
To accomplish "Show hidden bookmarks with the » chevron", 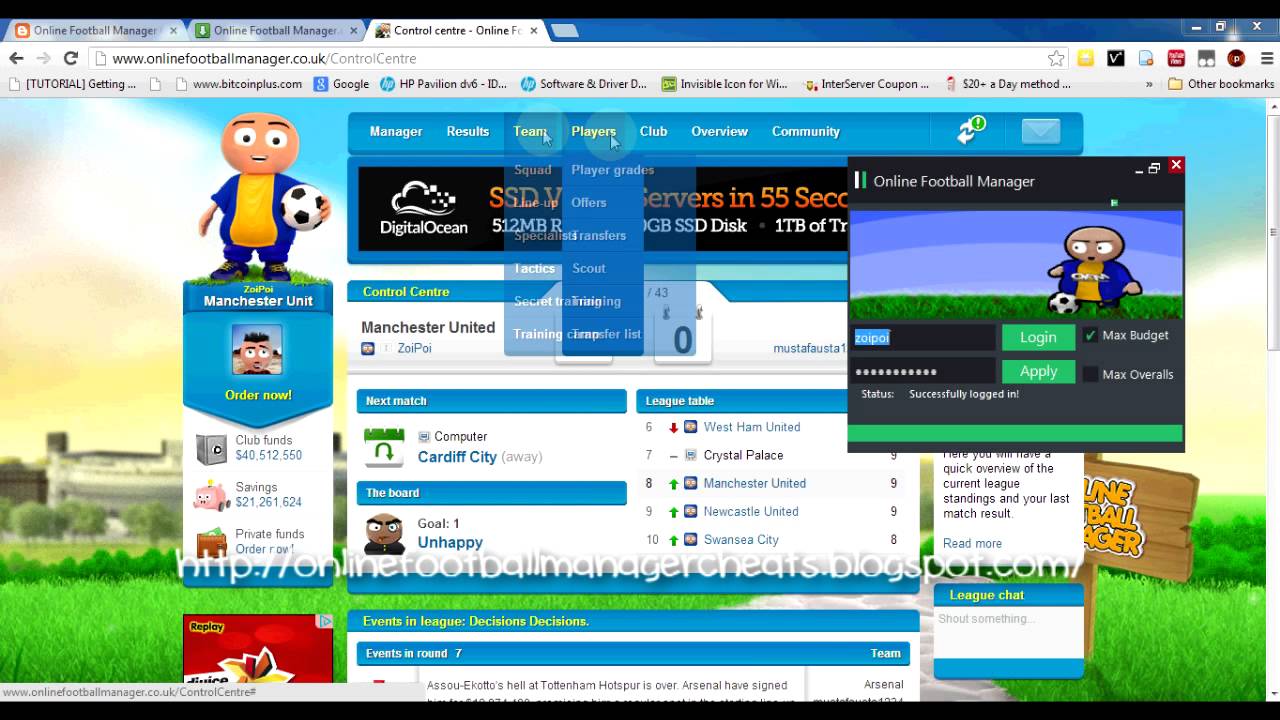I will 1149,84.
